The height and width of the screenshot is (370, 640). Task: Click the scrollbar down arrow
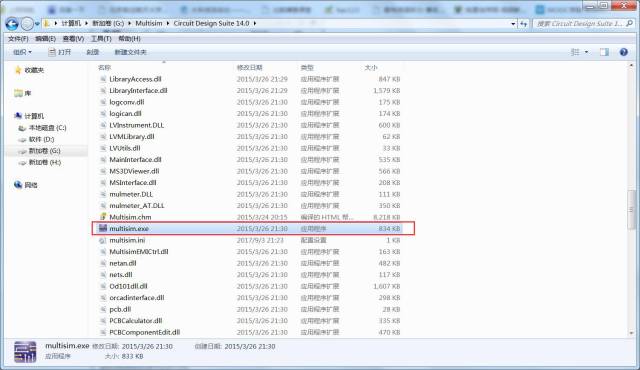coord(631,333)
